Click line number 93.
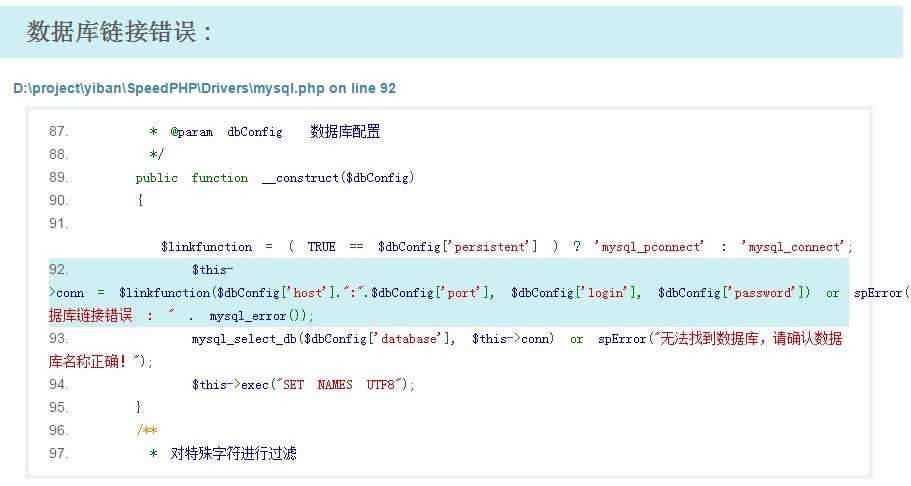This screenshot has height=486, width=911. click(58, 338)
